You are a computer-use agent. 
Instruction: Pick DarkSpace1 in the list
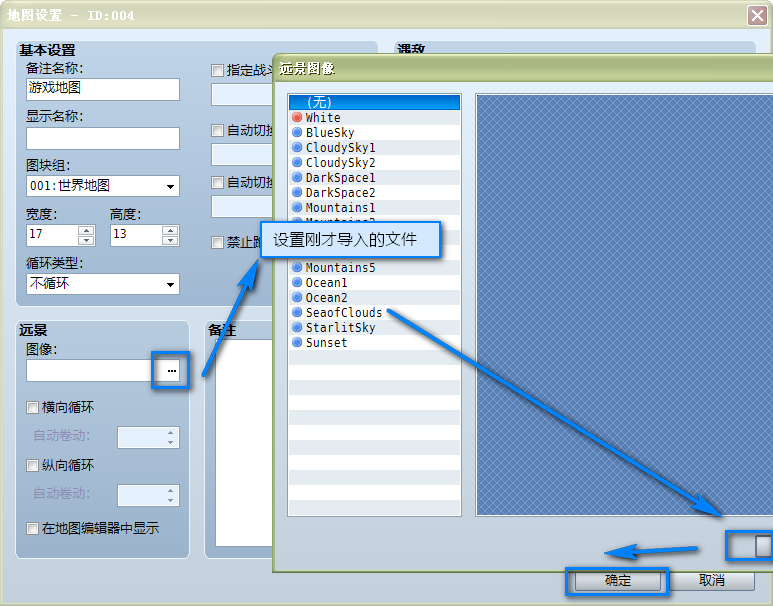pos(374,178)
